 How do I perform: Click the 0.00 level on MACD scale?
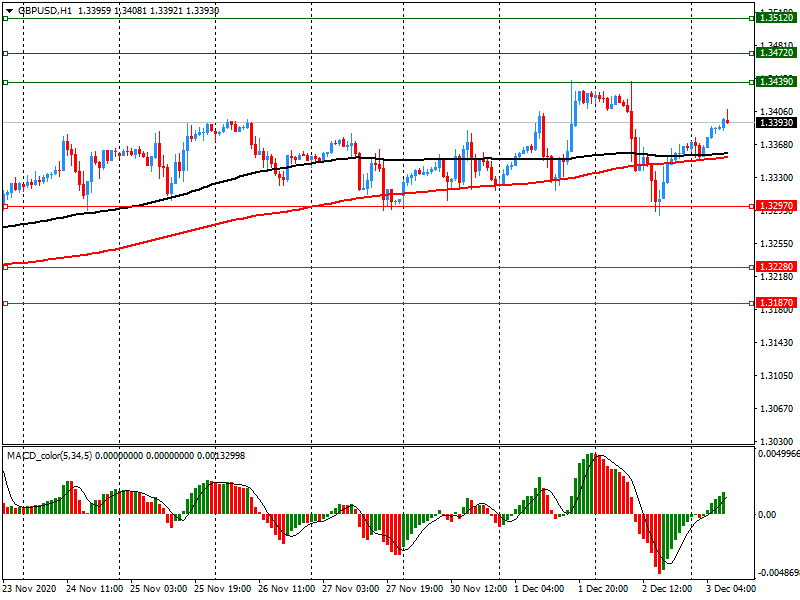766,514
